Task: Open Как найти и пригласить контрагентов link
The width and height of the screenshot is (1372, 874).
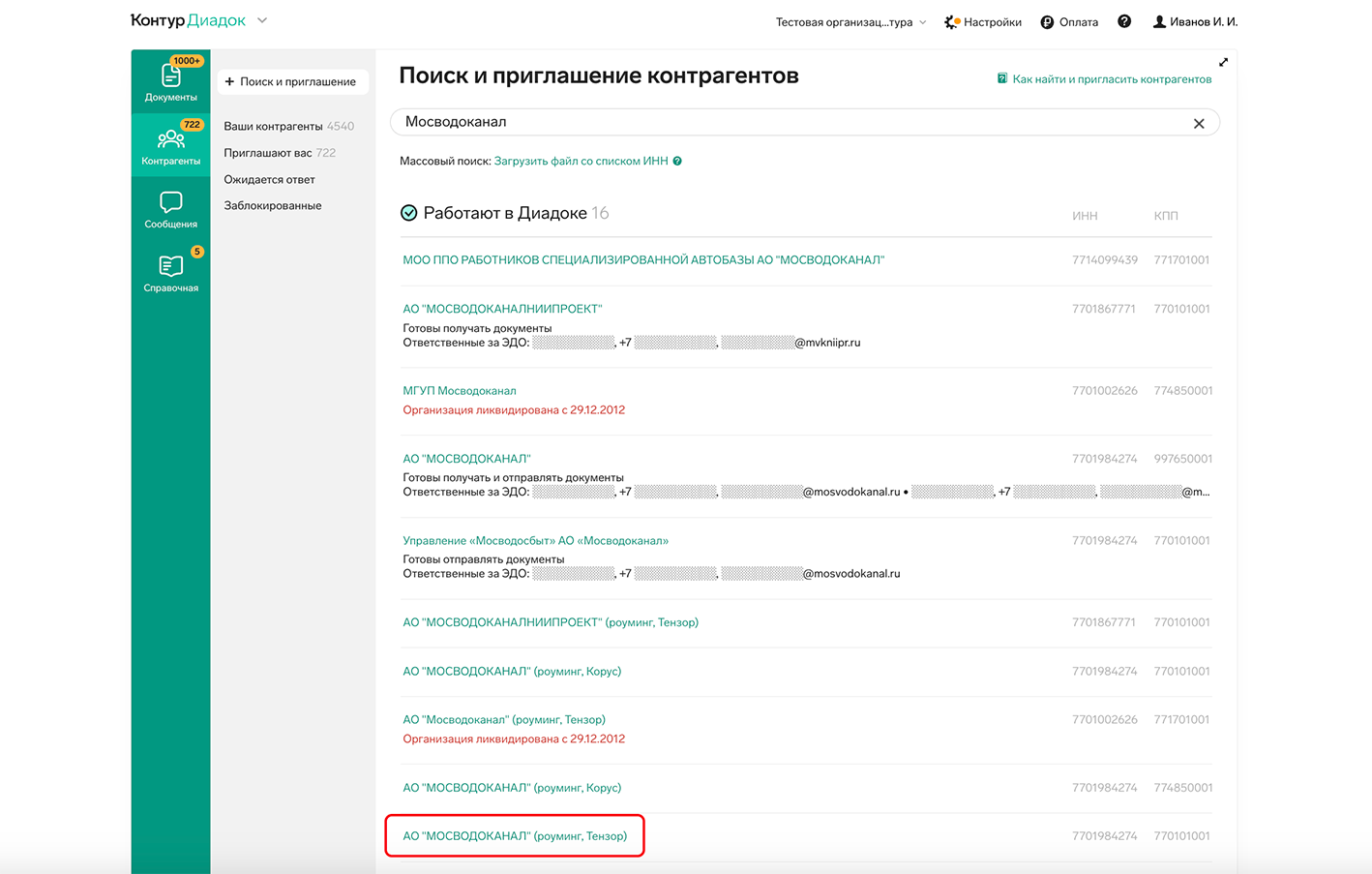Action: click(x=1111, y=79)
